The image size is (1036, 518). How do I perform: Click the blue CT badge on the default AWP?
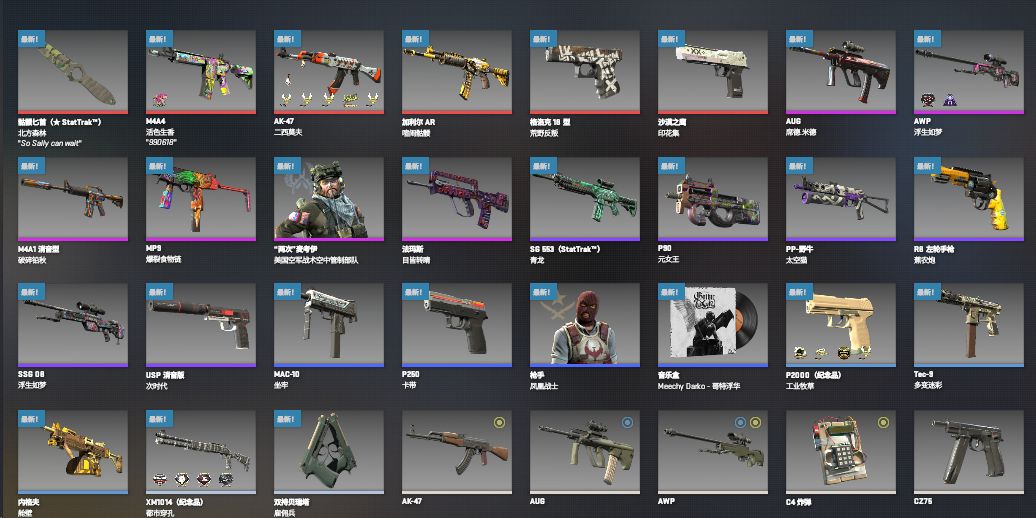(741, 422)
